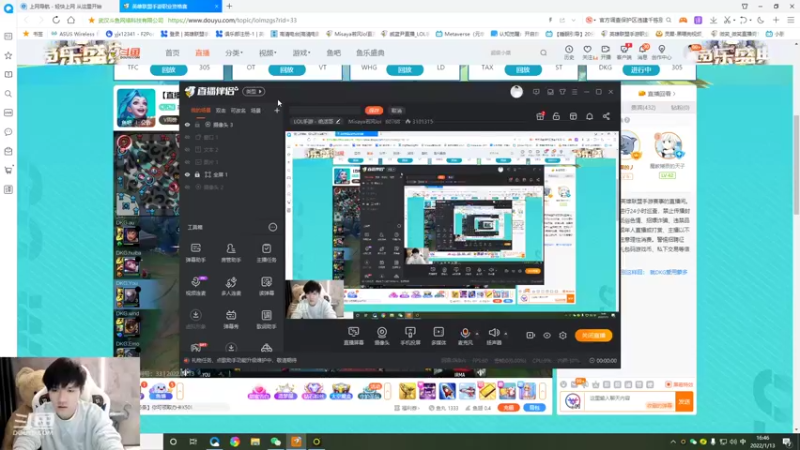Toggle the lock on 摄像头 3 source
This screenshot has height=450, width=800.
coord(197,124)
